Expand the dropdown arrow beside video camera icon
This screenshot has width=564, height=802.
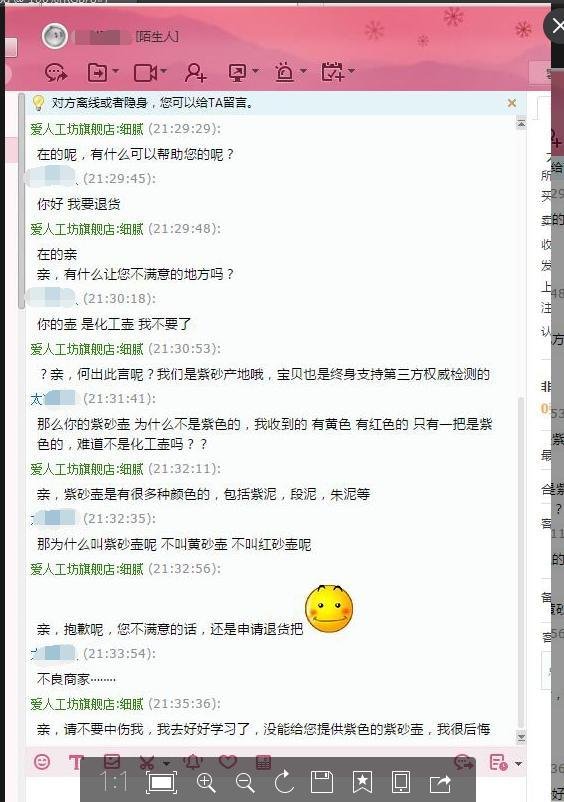coord(163,71)
